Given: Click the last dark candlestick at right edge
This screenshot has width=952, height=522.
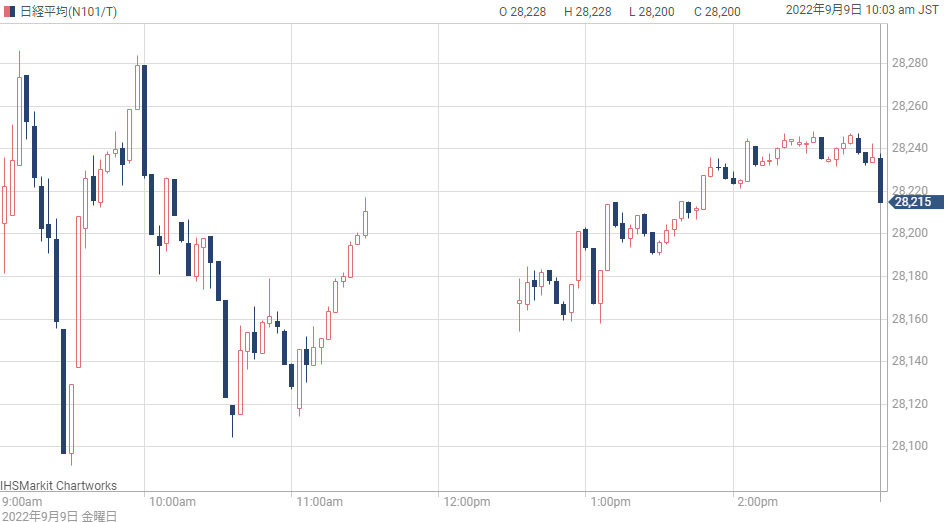Looking at the screenshot, I should tap(880, 180).
